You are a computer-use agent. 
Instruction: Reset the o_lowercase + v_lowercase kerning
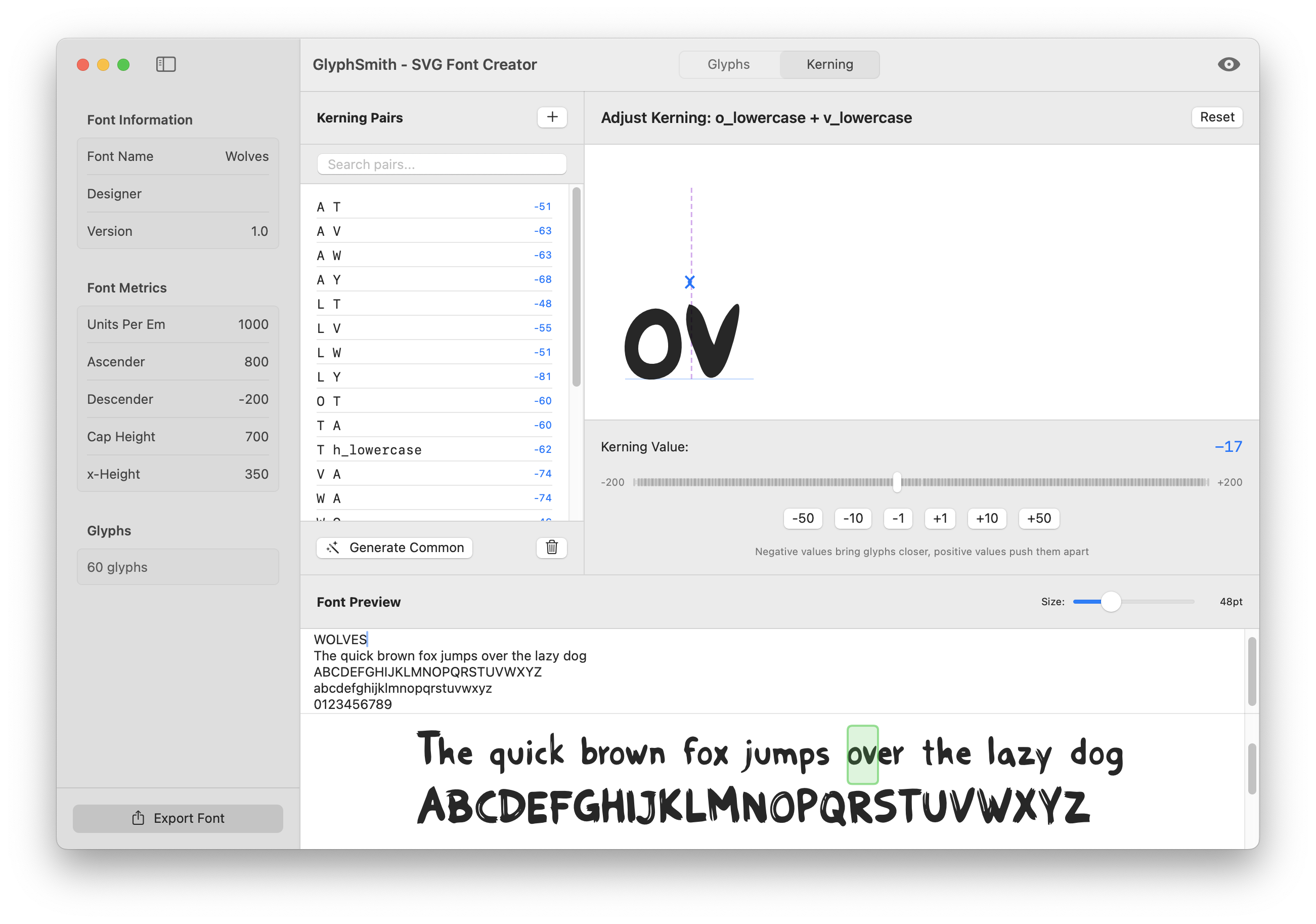[x=1217, y=117]
